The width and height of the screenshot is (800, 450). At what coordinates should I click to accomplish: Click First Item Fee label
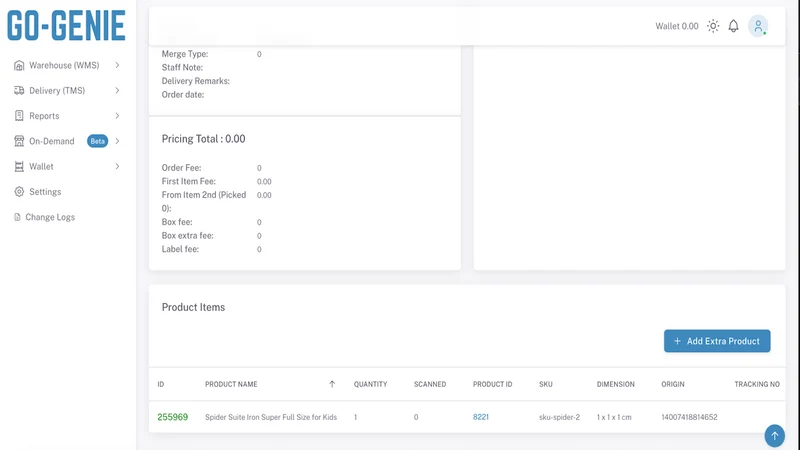(x=189, y=181)
